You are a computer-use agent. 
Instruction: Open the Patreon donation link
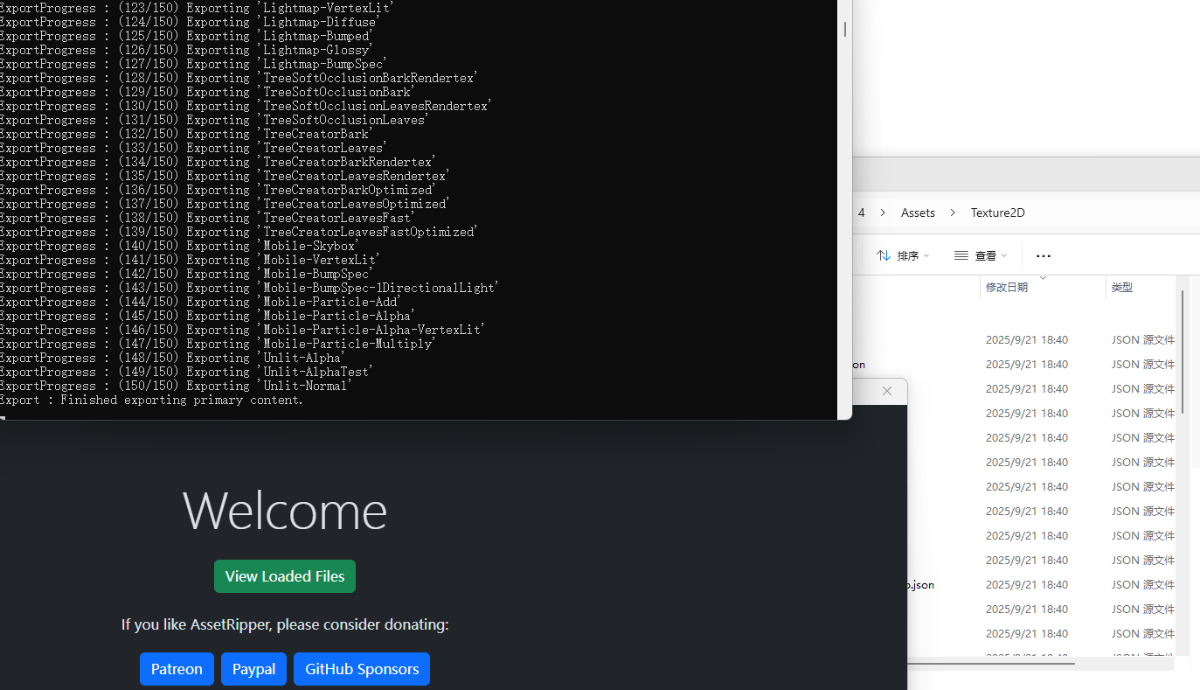click(x=176, y=669)
